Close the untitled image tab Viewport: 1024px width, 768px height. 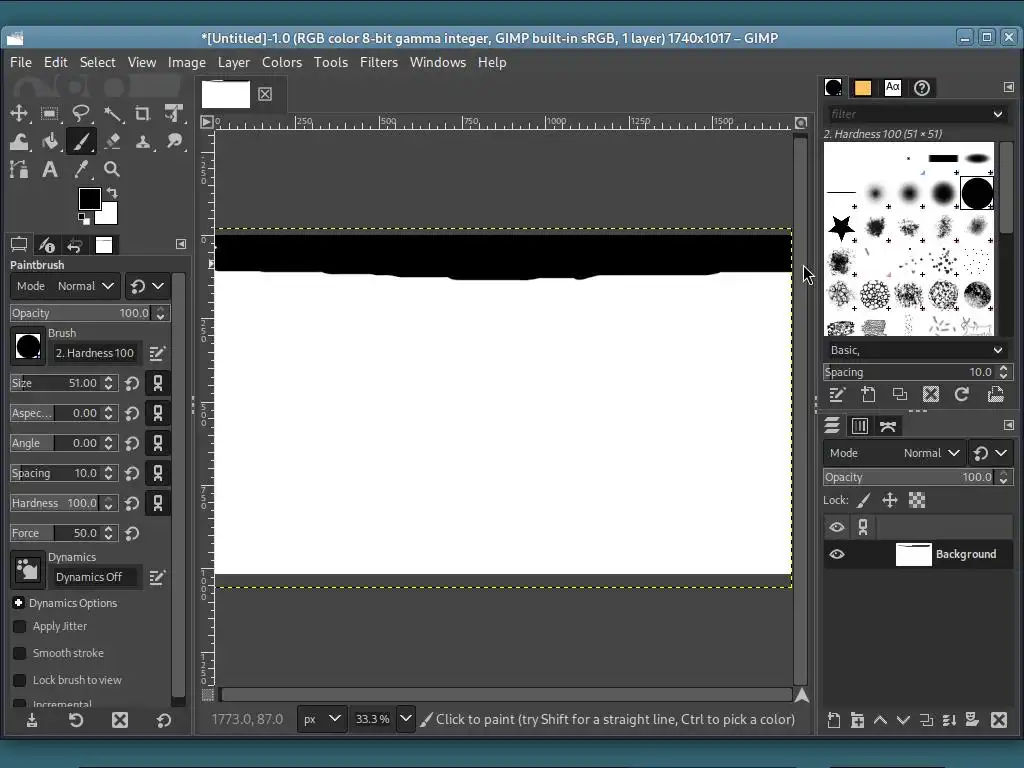click(264, 94)
